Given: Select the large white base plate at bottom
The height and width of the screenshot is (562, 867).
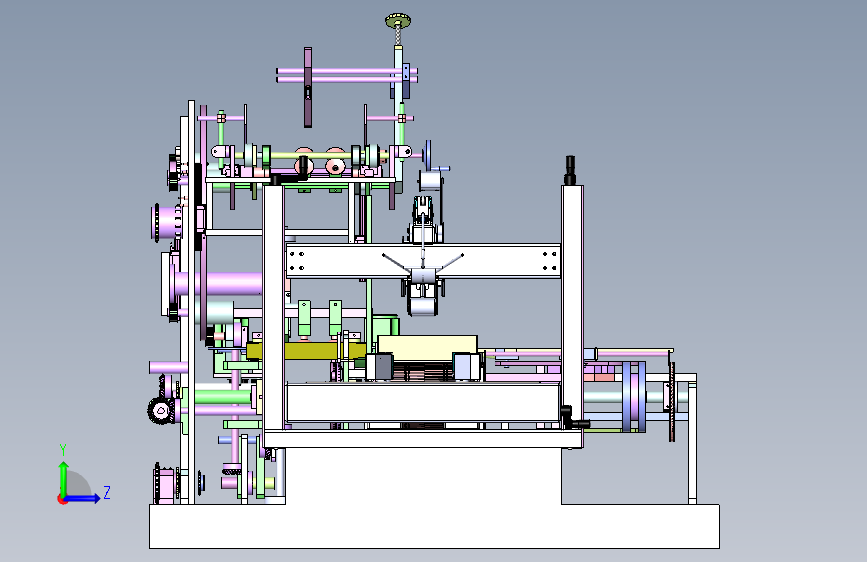Looking at the screenshot, I should (434, 525).
